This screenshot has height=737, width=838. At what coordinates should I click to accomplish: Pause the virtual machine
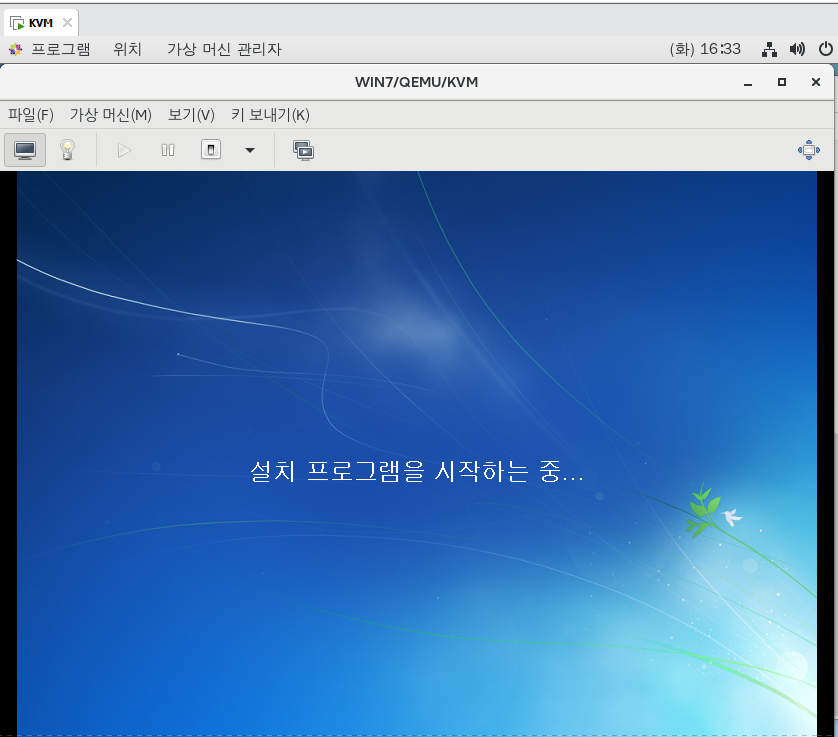[x=168, y=150]
